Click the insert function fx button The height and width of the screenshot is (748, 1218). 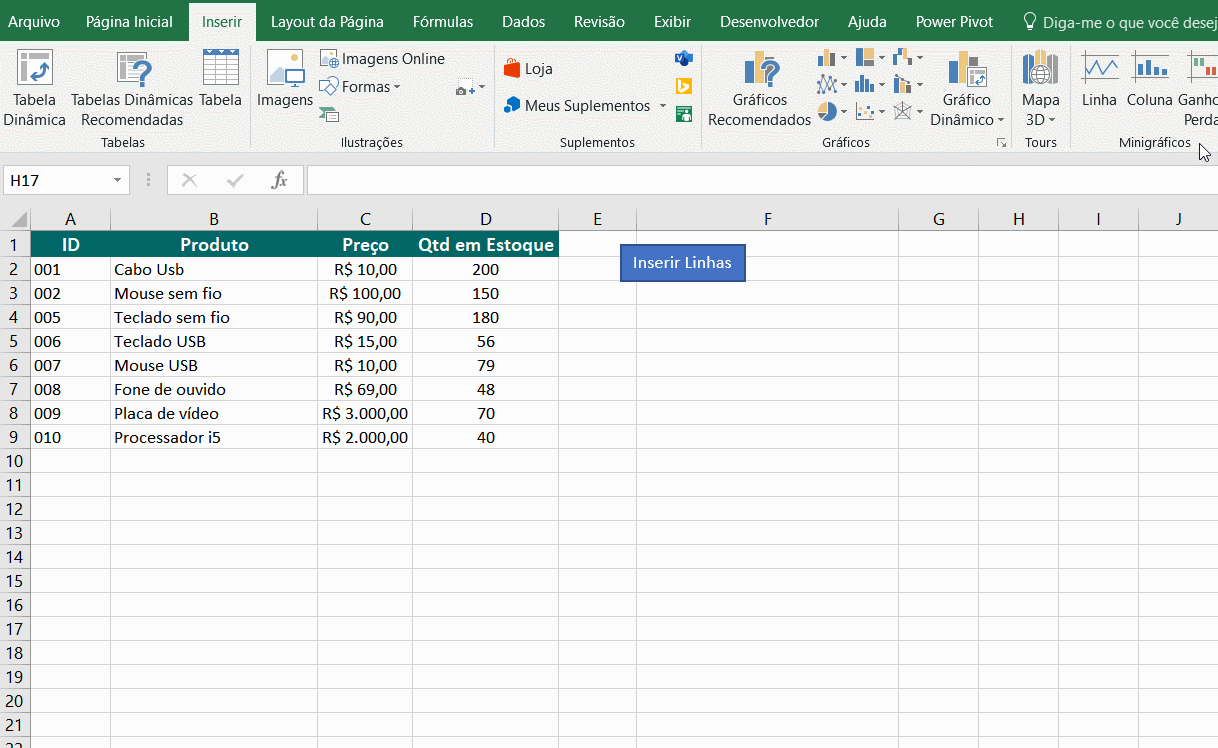[280, 180]
